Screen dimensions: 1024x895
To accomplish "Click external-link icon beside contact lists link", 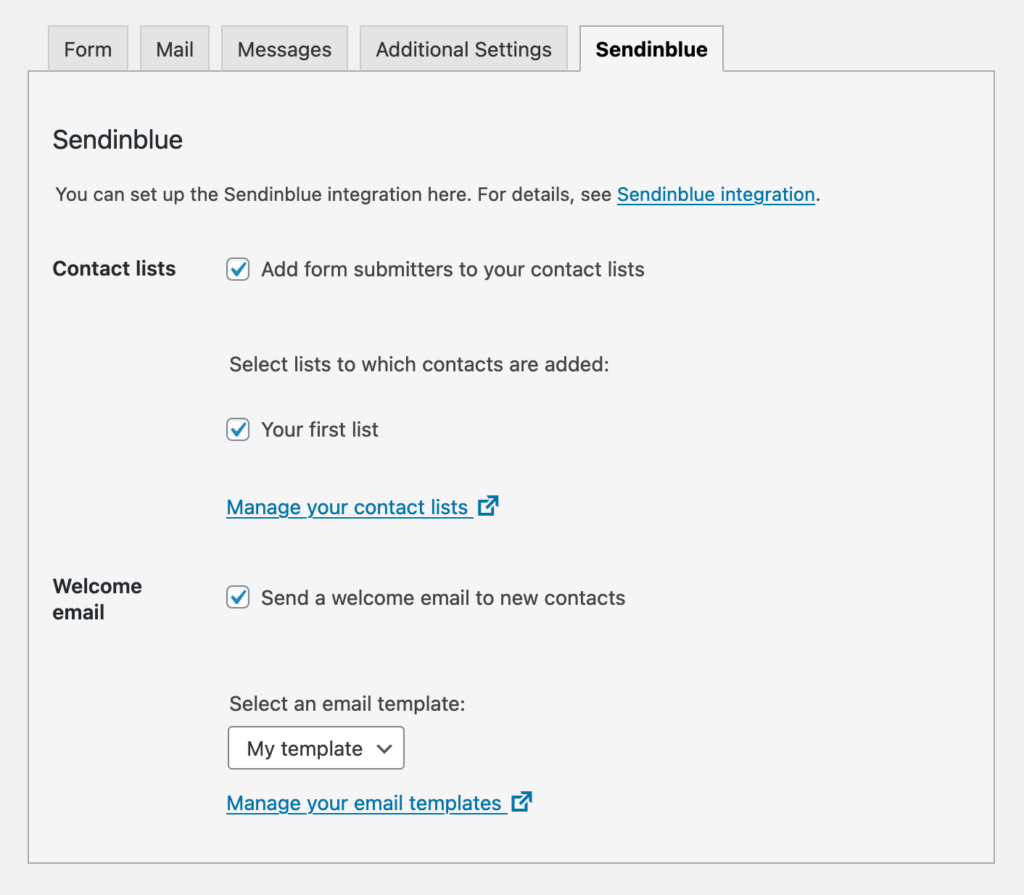I will tap(488, 506).
